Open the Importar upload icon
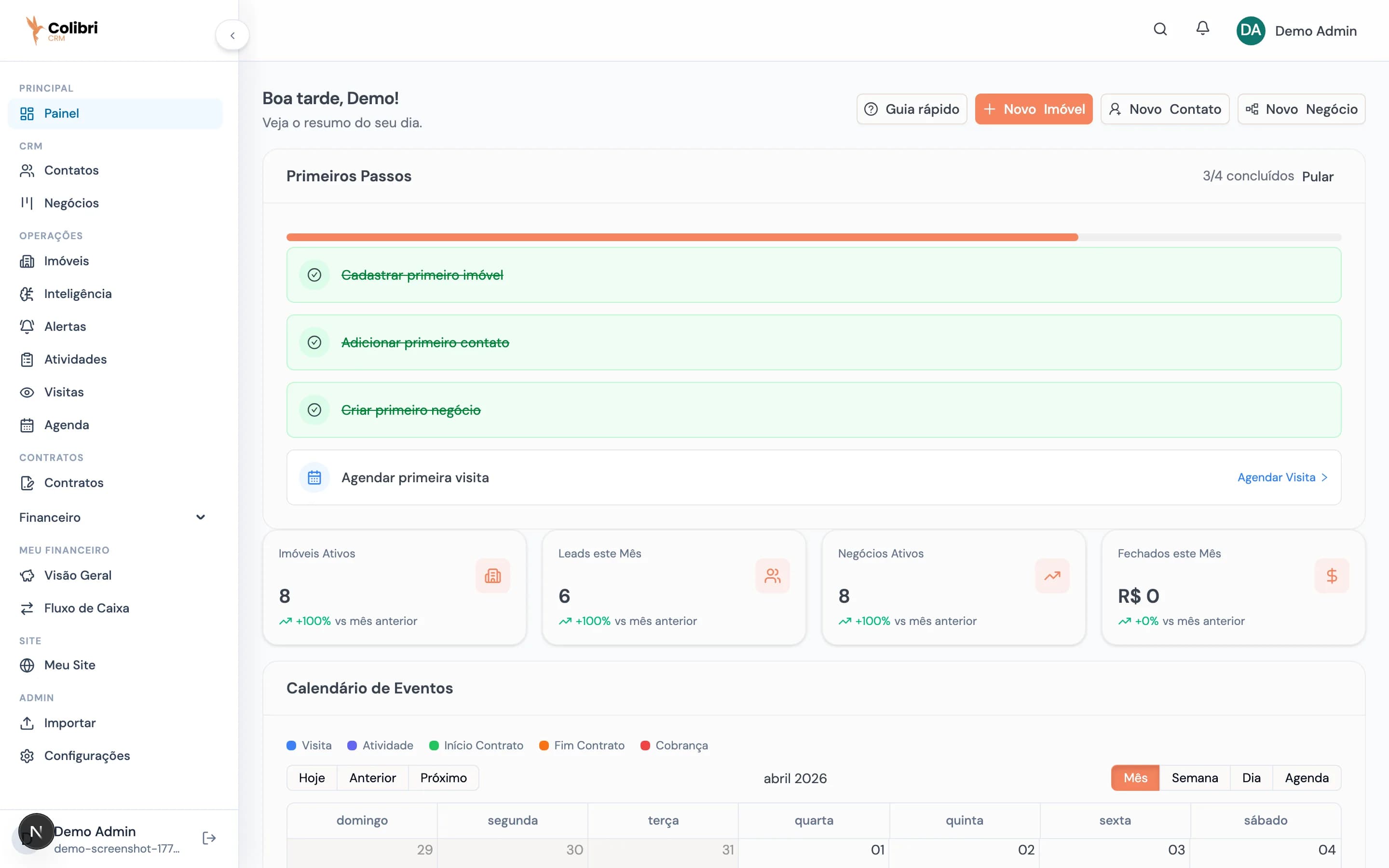Viewport: 1389px width, 868px height. [x=27, y=723]
